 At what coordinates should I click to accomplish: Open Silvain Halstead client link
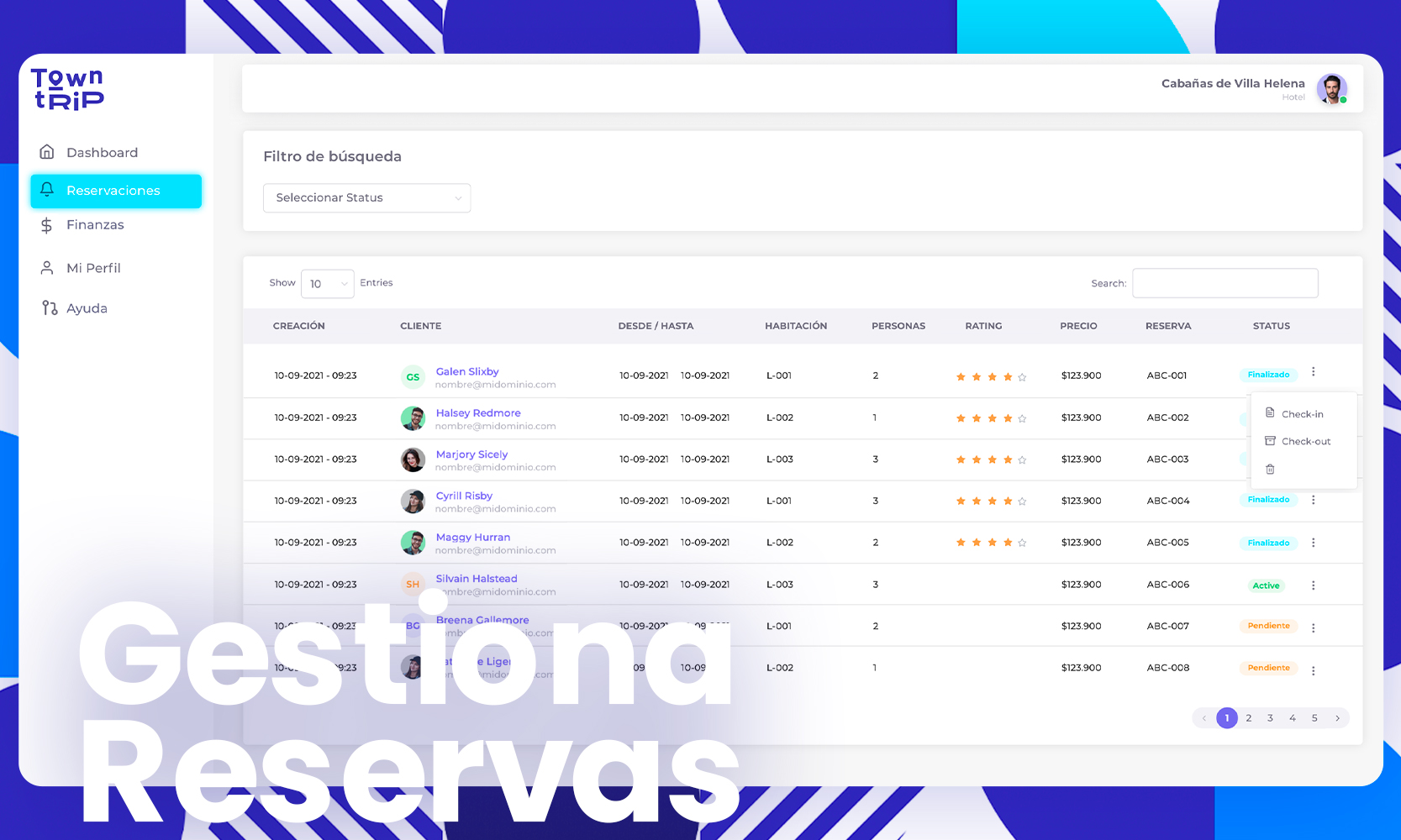(x=477, y=579)
